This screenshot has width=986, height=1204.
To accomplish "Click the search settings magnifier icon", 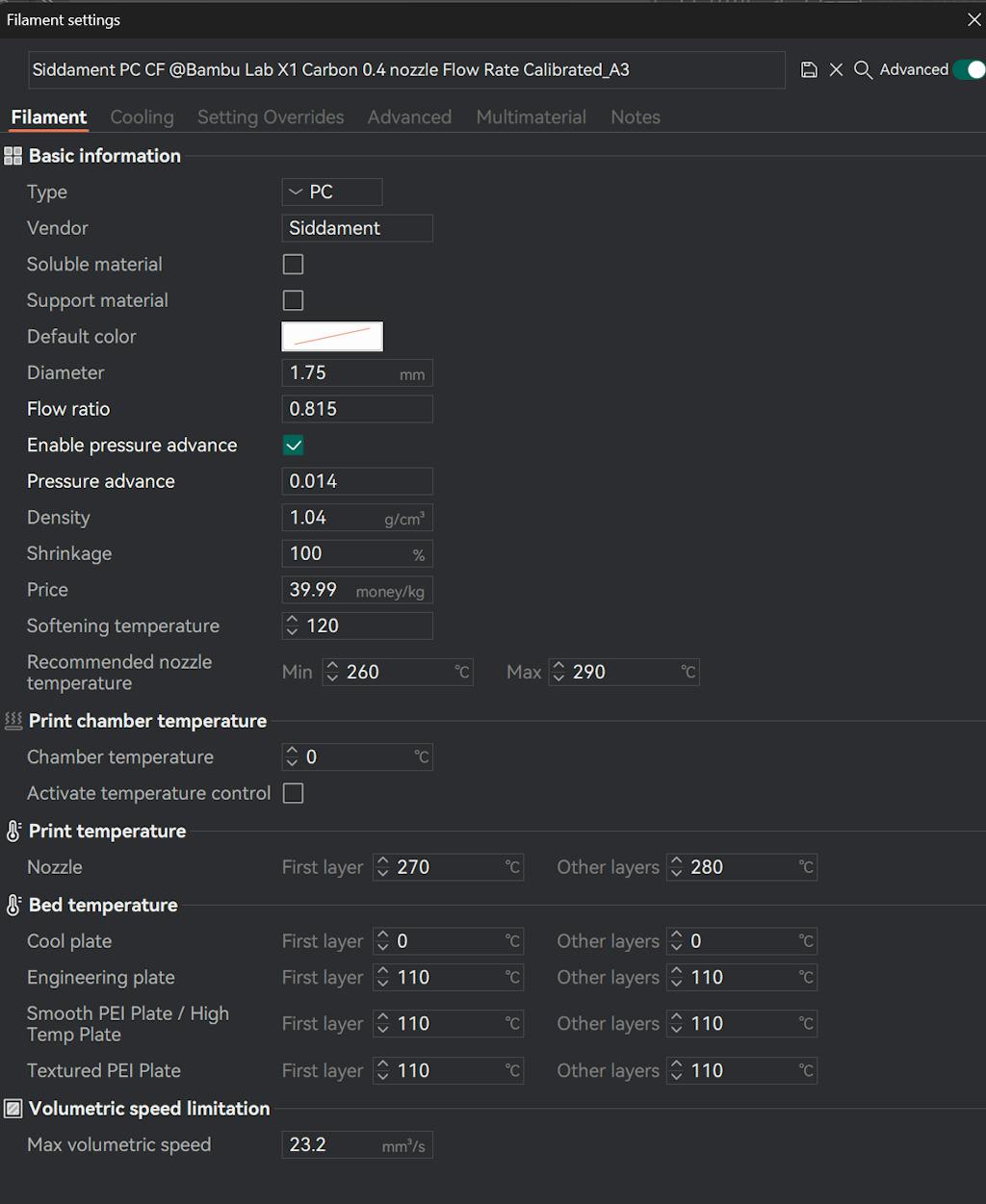I will [x=863, y=70].
